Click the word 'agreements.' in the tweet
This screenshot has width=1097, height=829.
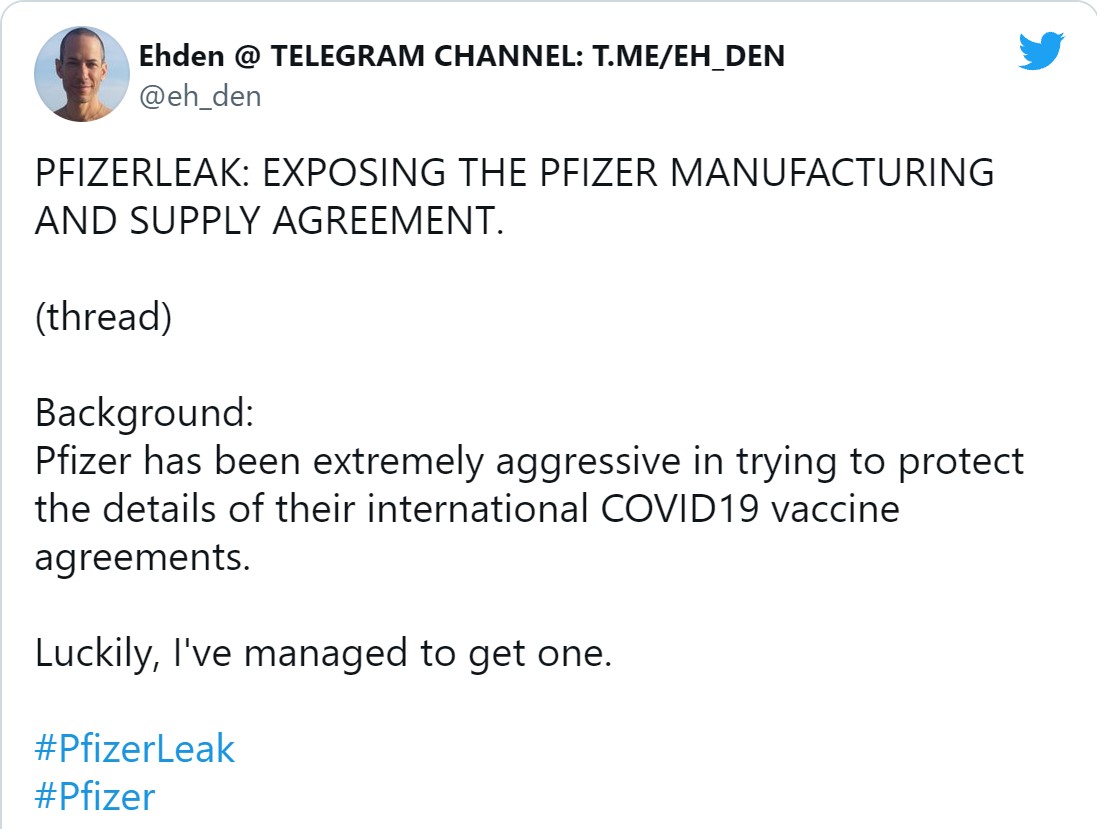143,558
